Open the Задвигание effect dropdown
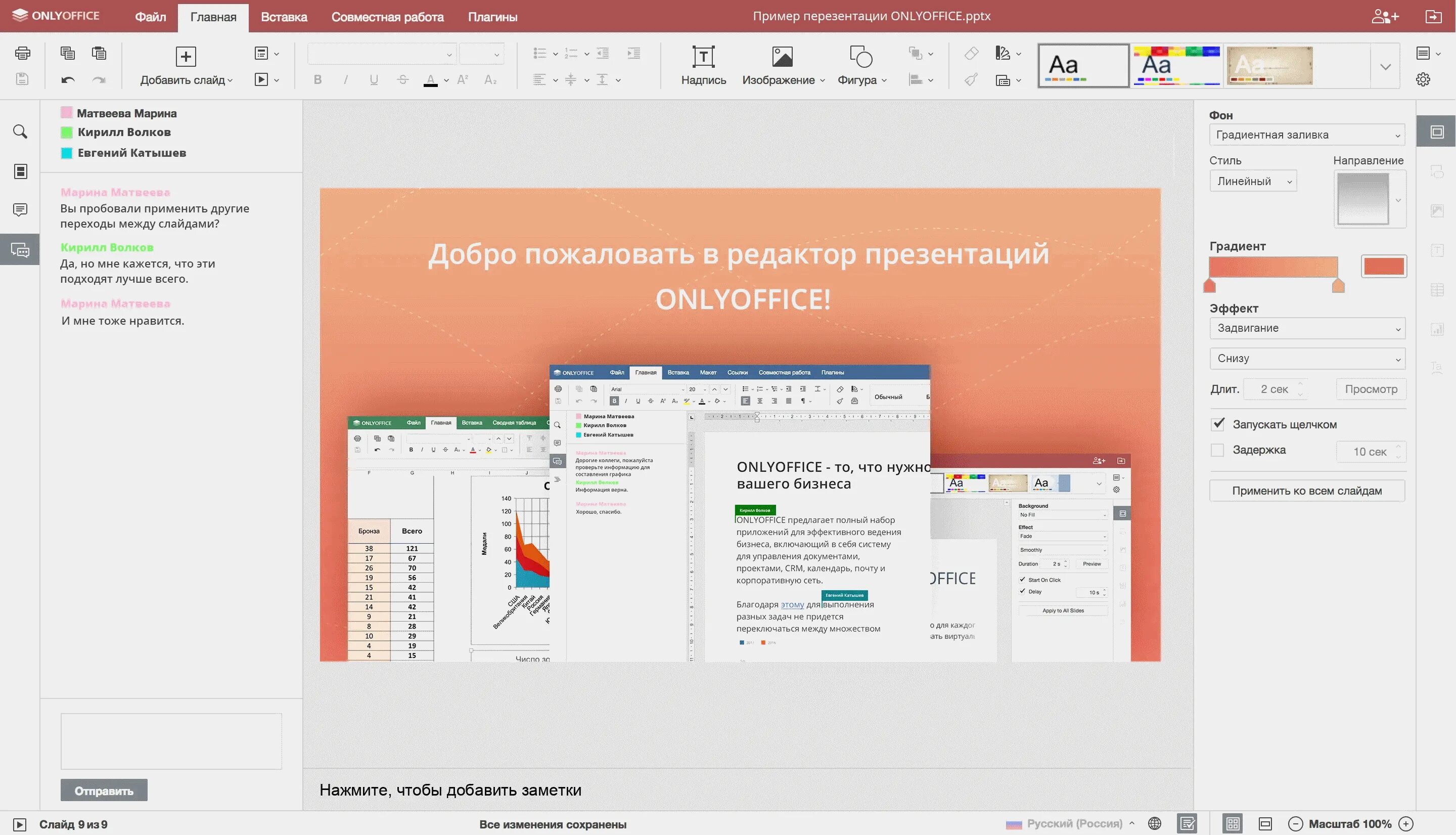Viewport: 1456px width, 835px height. pyautogui.click(x=1307, y=328)
